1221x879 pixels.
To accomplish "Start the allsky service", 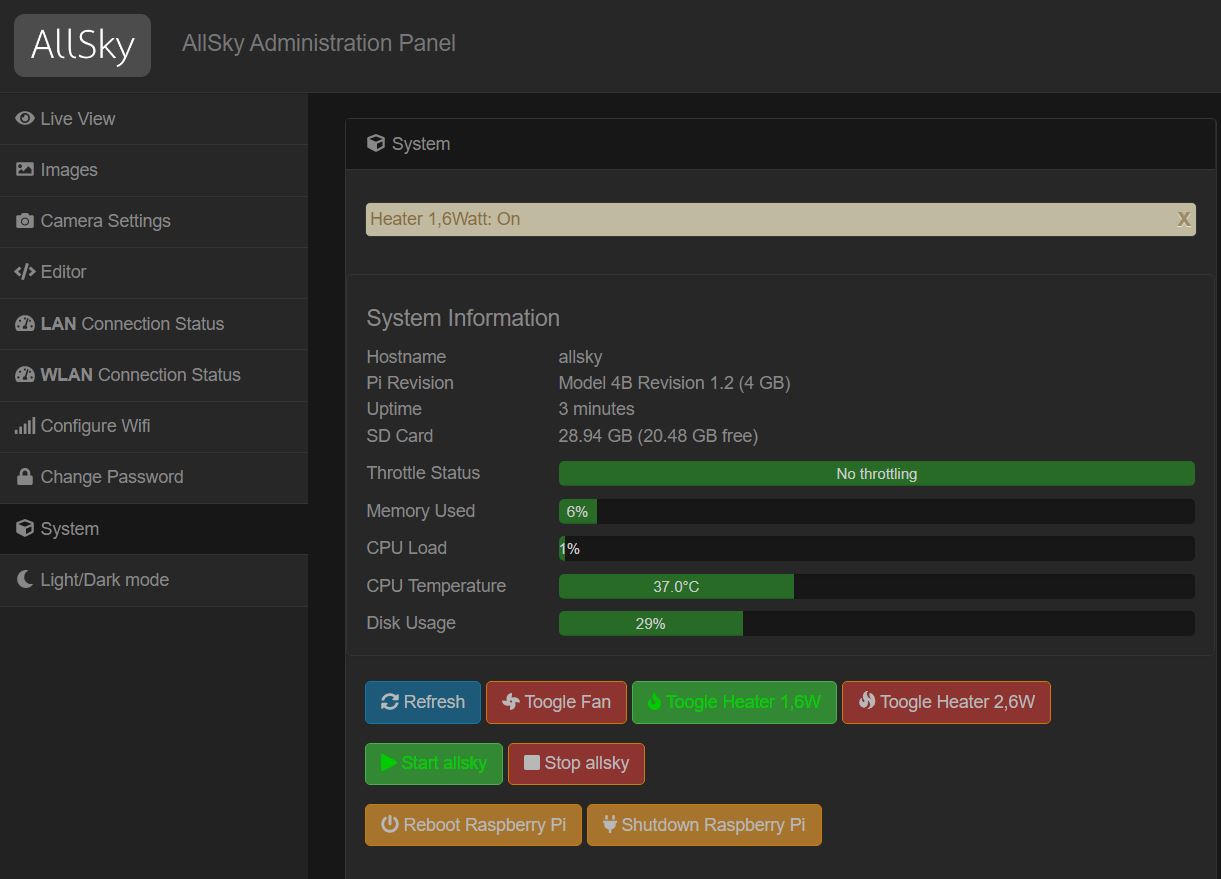I will [434, 764].
